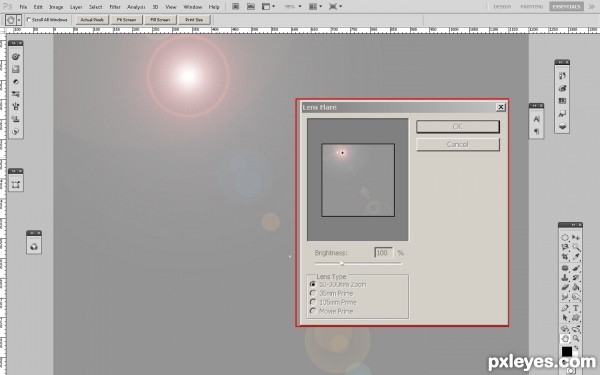The width and height of the screenshot is (600, 375).
Task: Enable the Scroll All Windows checkbox
Action: 29,20
